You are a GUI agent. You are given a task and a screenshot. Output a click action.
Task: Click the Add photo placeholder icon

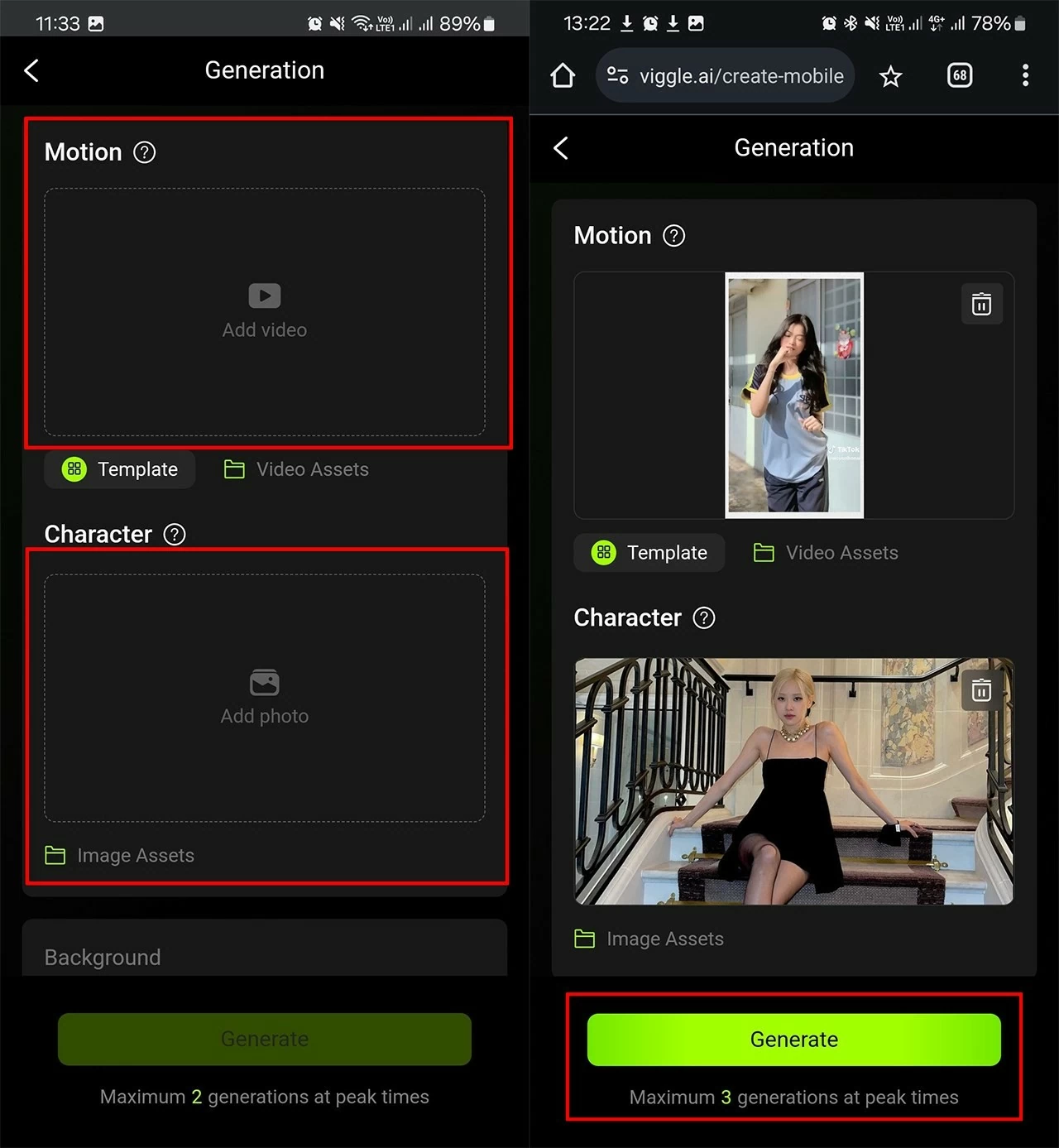coord(264,682)
